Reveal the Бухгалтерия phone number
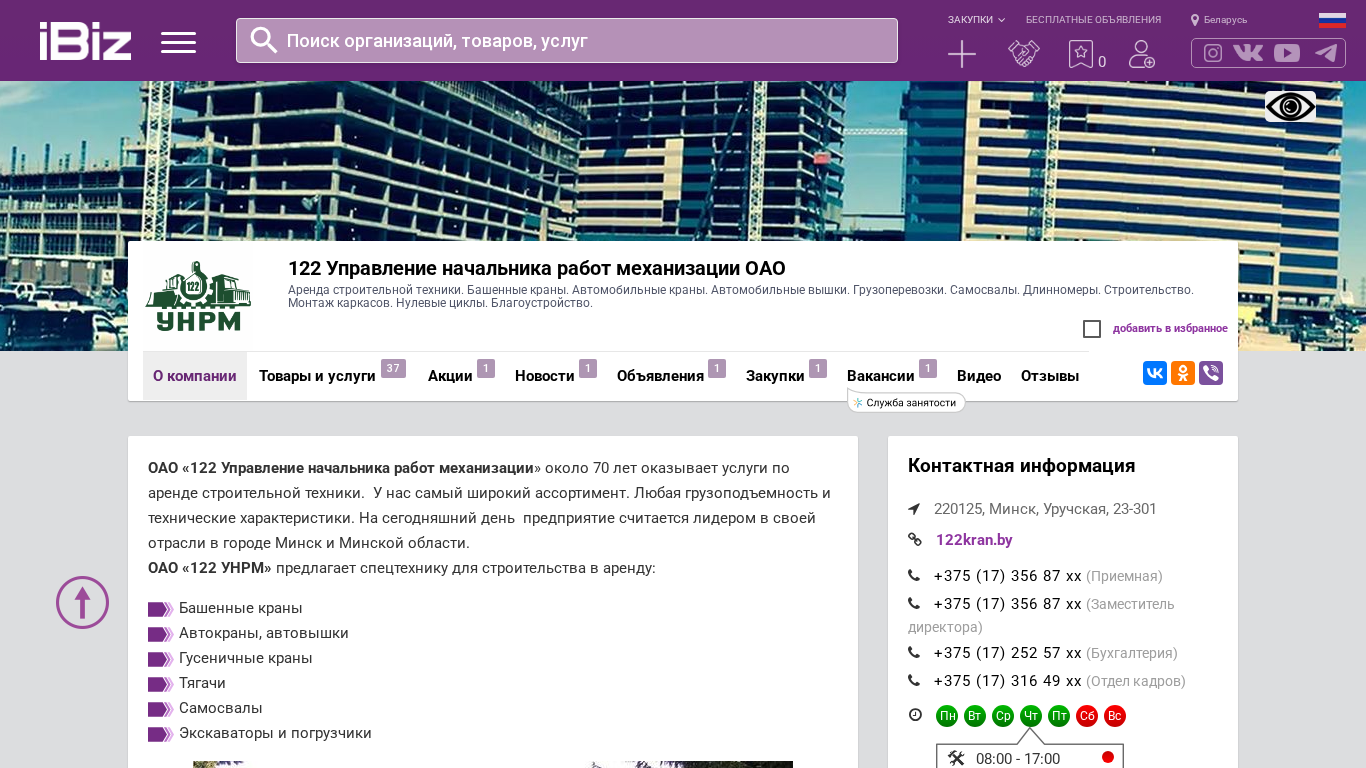This screenshot has width=1366, height=768. tap(1008, 653)
